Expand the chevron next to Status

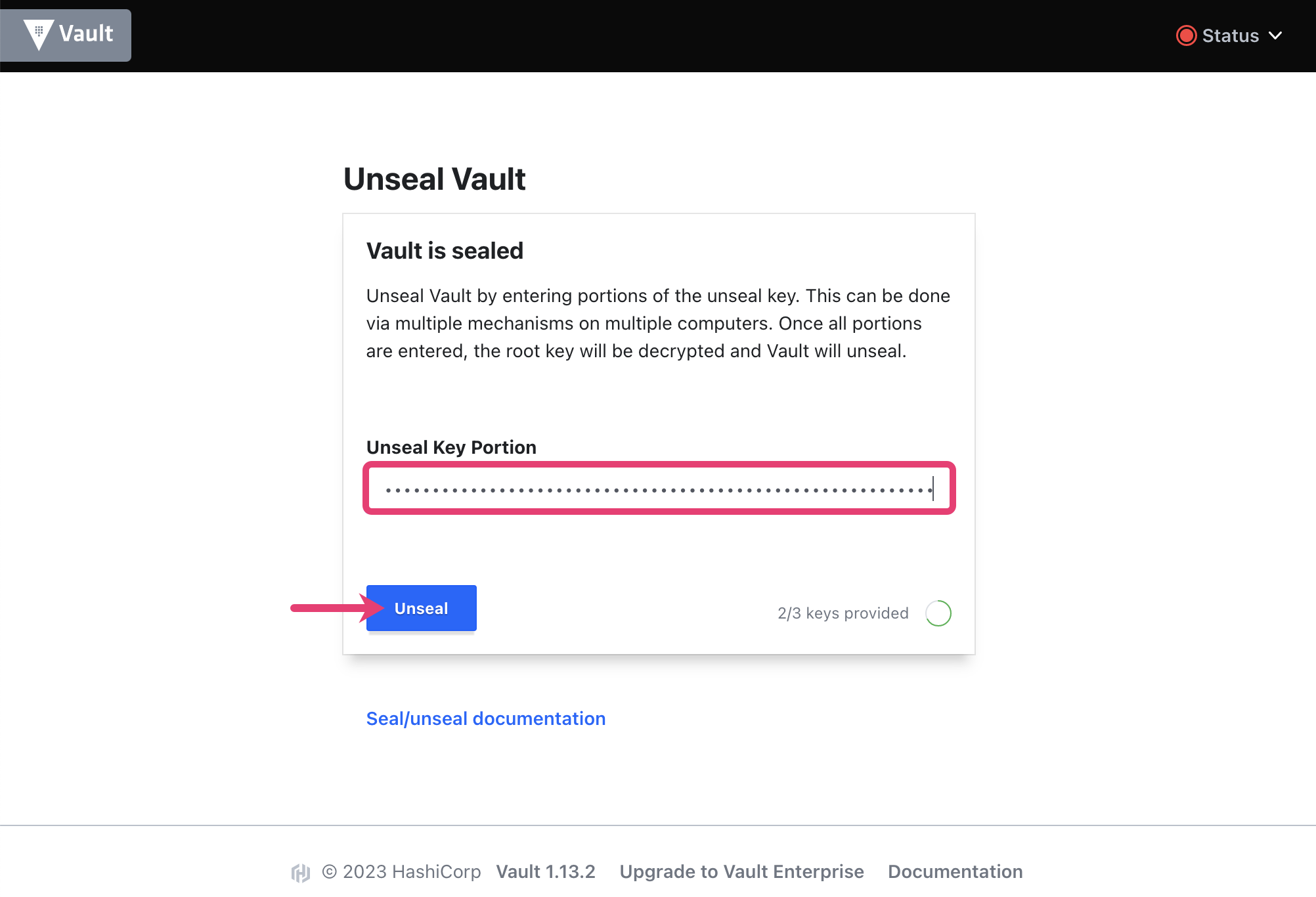tap(1275, 35)
